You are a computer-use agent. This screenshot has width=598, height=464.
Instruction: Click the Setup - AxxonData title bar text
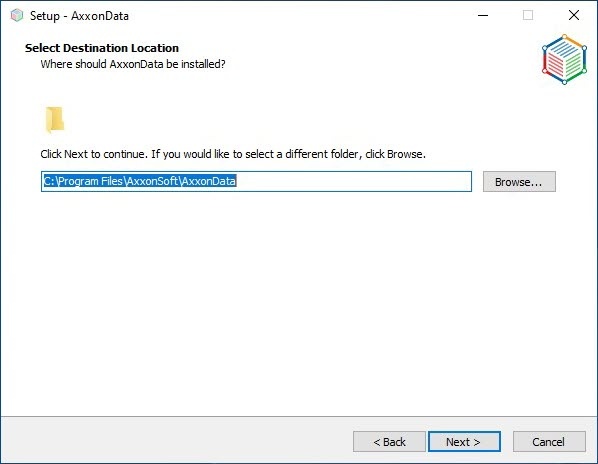click(79, 16)
